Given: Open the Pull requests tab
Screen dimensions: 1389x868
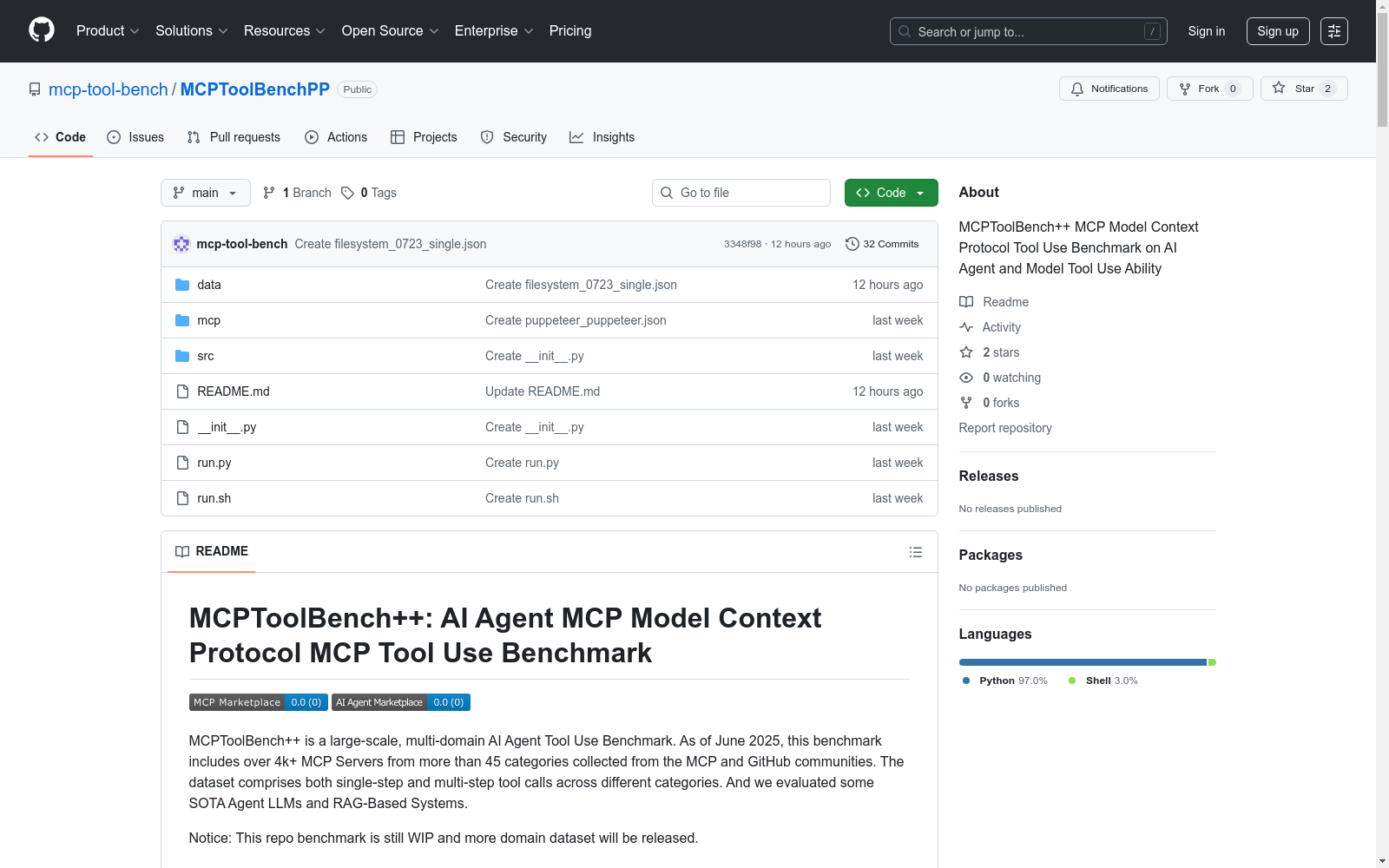Looking at the screenshot, I should pyautogui.click(x=234, y=137).
